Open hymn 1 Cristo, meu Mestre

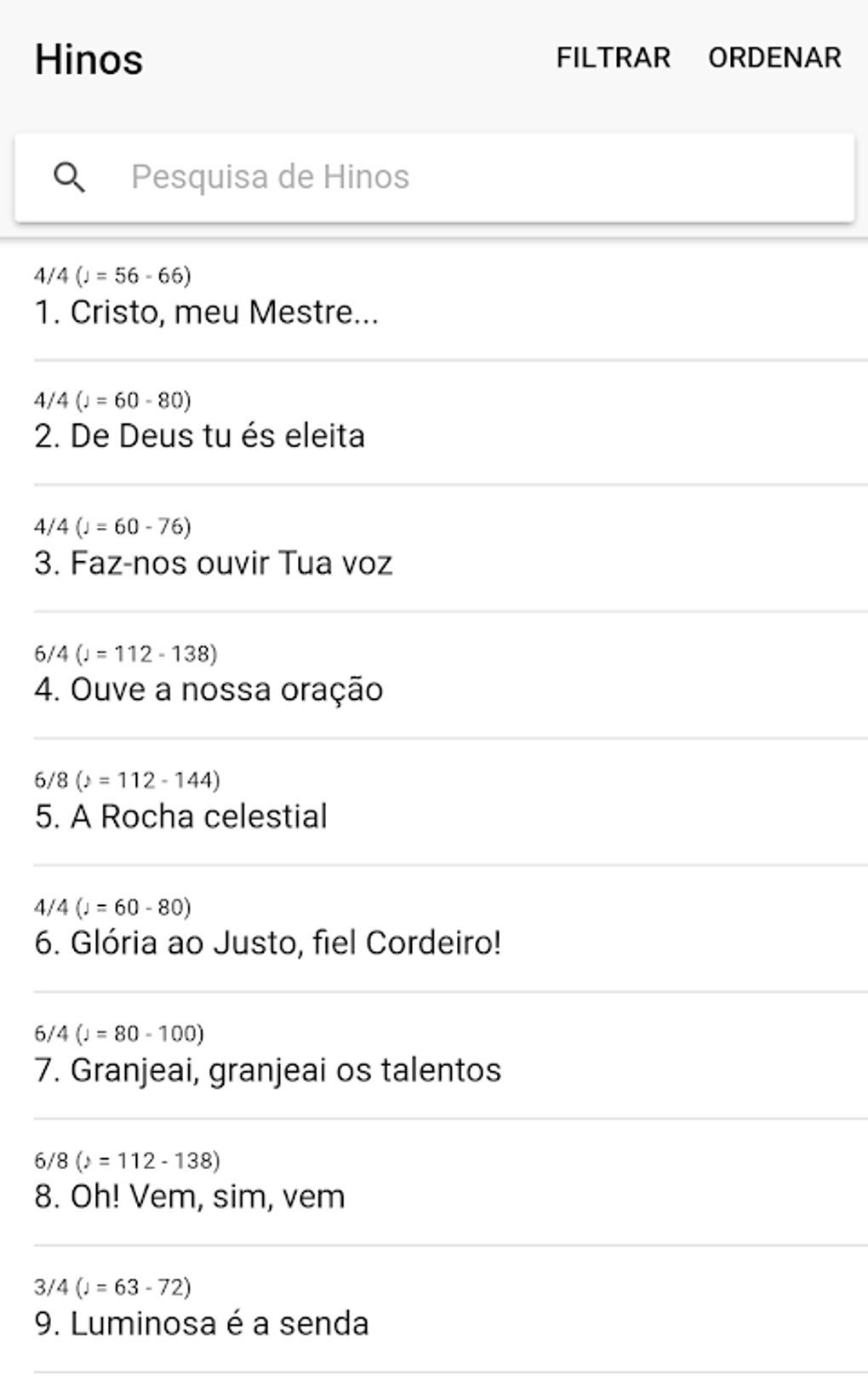(x=207, y=312)
